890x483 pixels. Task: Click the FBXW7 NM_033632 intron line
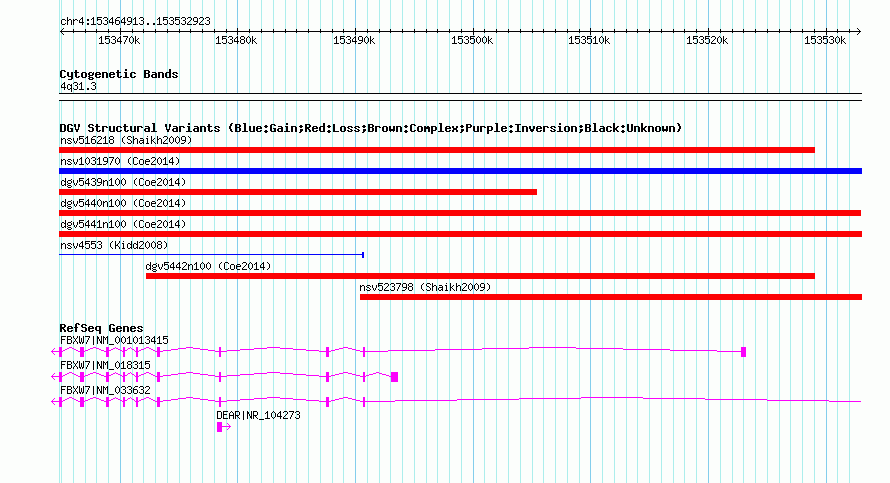tap(613, 400)
